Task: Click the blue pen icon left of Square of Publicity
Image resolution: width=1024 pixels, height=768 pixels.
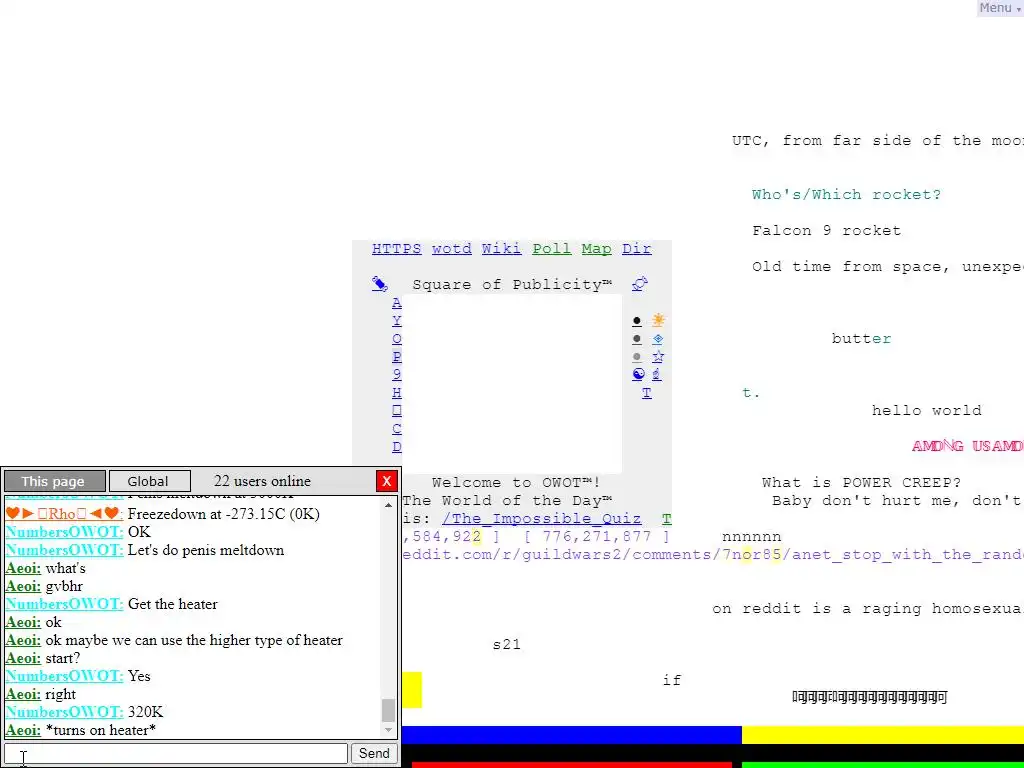Action: [379, 284]
